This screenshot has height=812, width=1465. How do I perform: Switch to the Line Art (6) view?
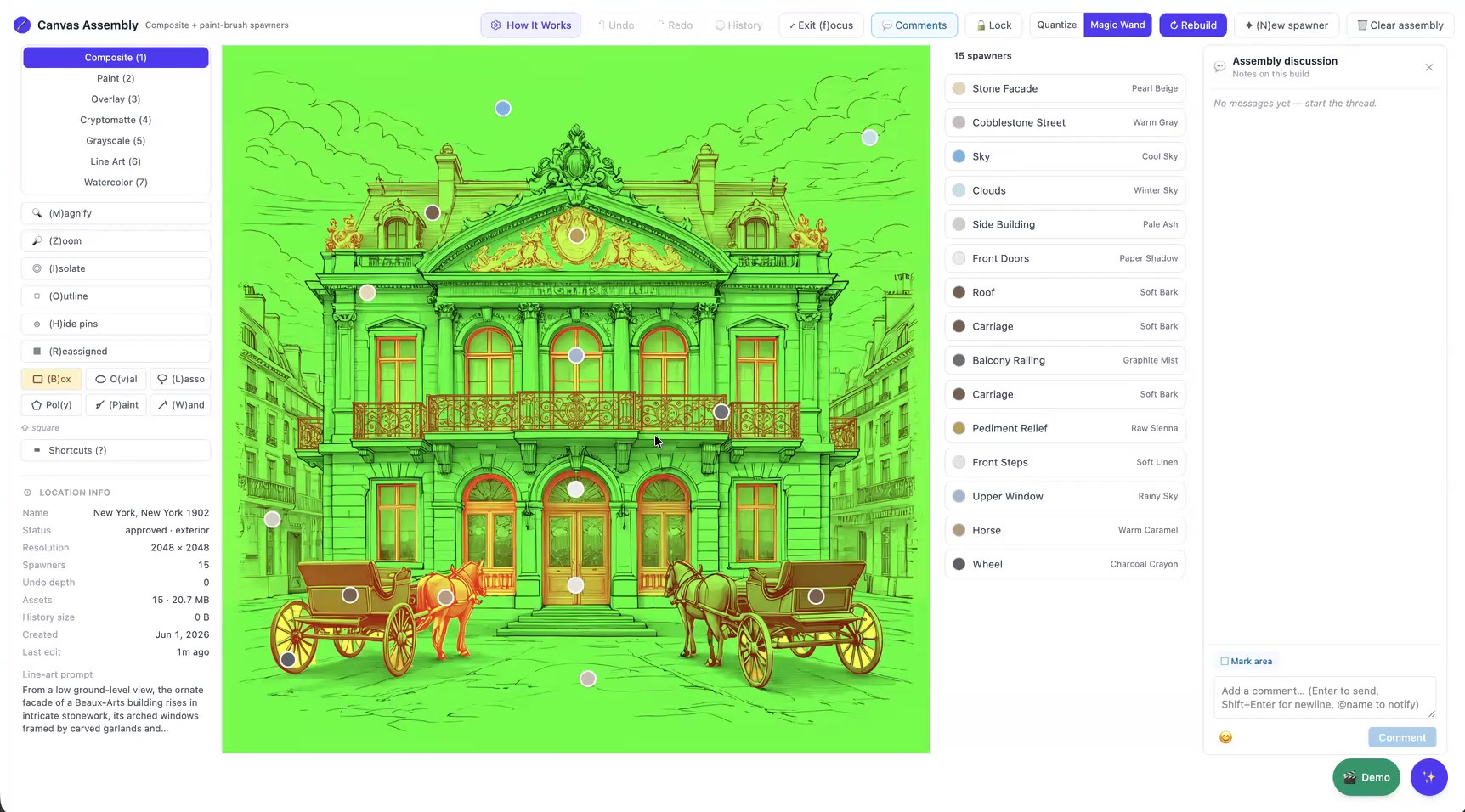click(x=116, y=161)
